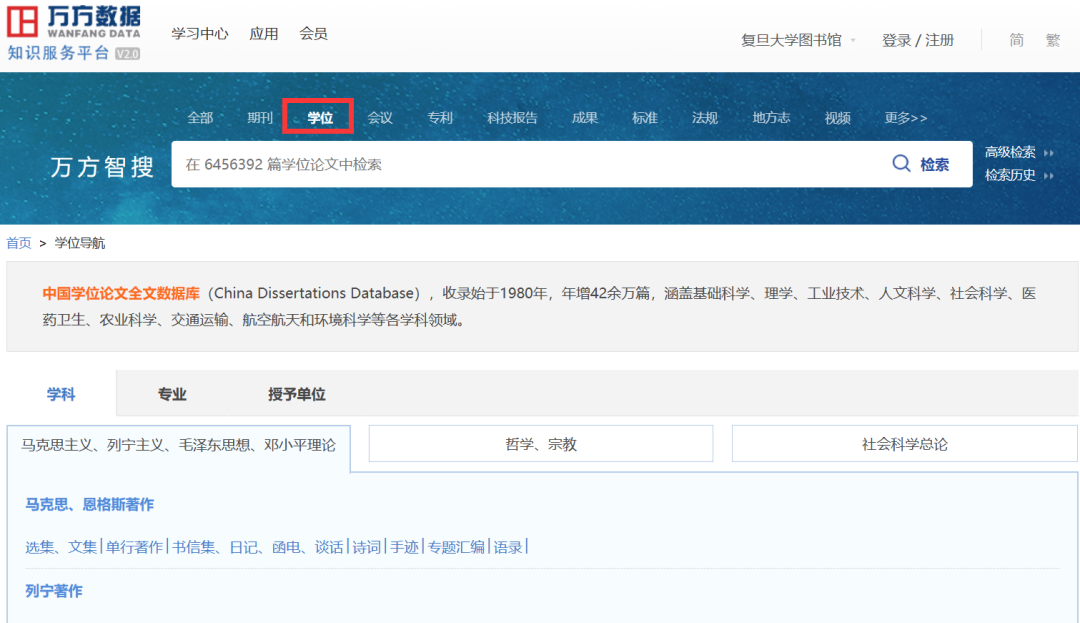
Task: Open 单行著作 subcategory
Action: [134, 547]
